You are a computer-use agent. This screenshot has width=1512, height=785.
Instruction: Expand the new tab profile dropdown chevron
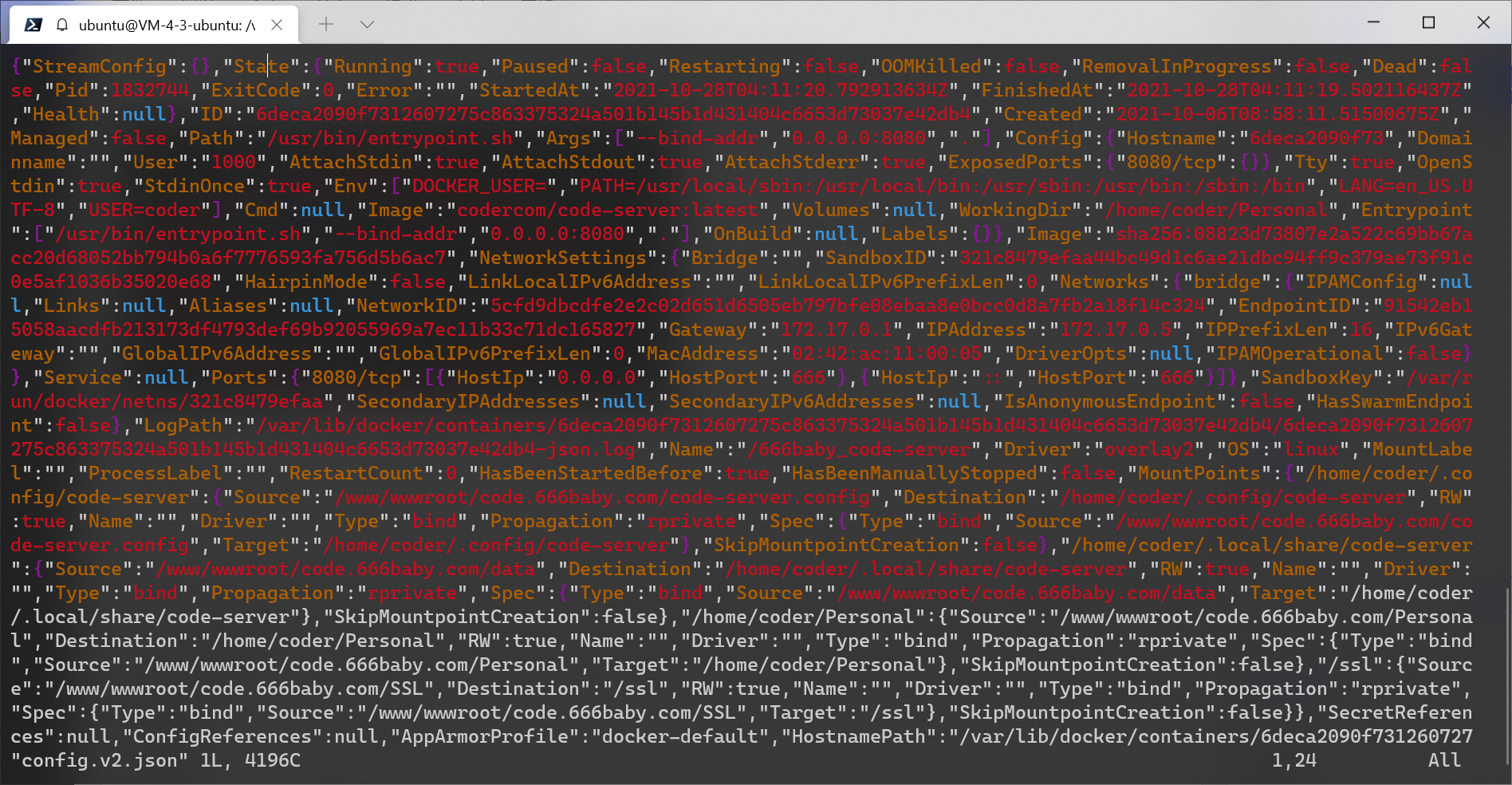pyautogui.click(x=367, y=24)
